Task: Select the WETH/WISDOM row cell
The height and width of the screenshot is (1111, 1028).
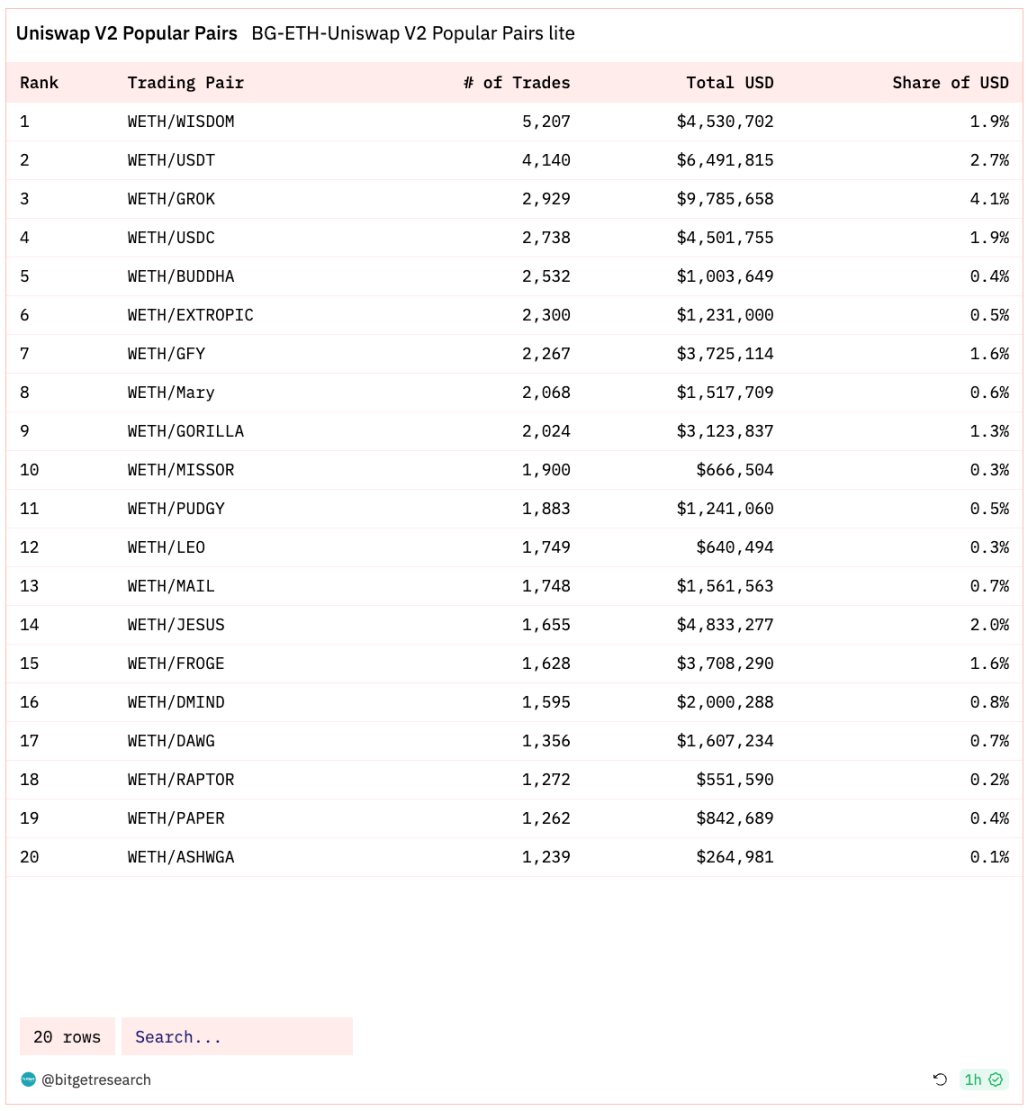Action: [x=181, y=121]
